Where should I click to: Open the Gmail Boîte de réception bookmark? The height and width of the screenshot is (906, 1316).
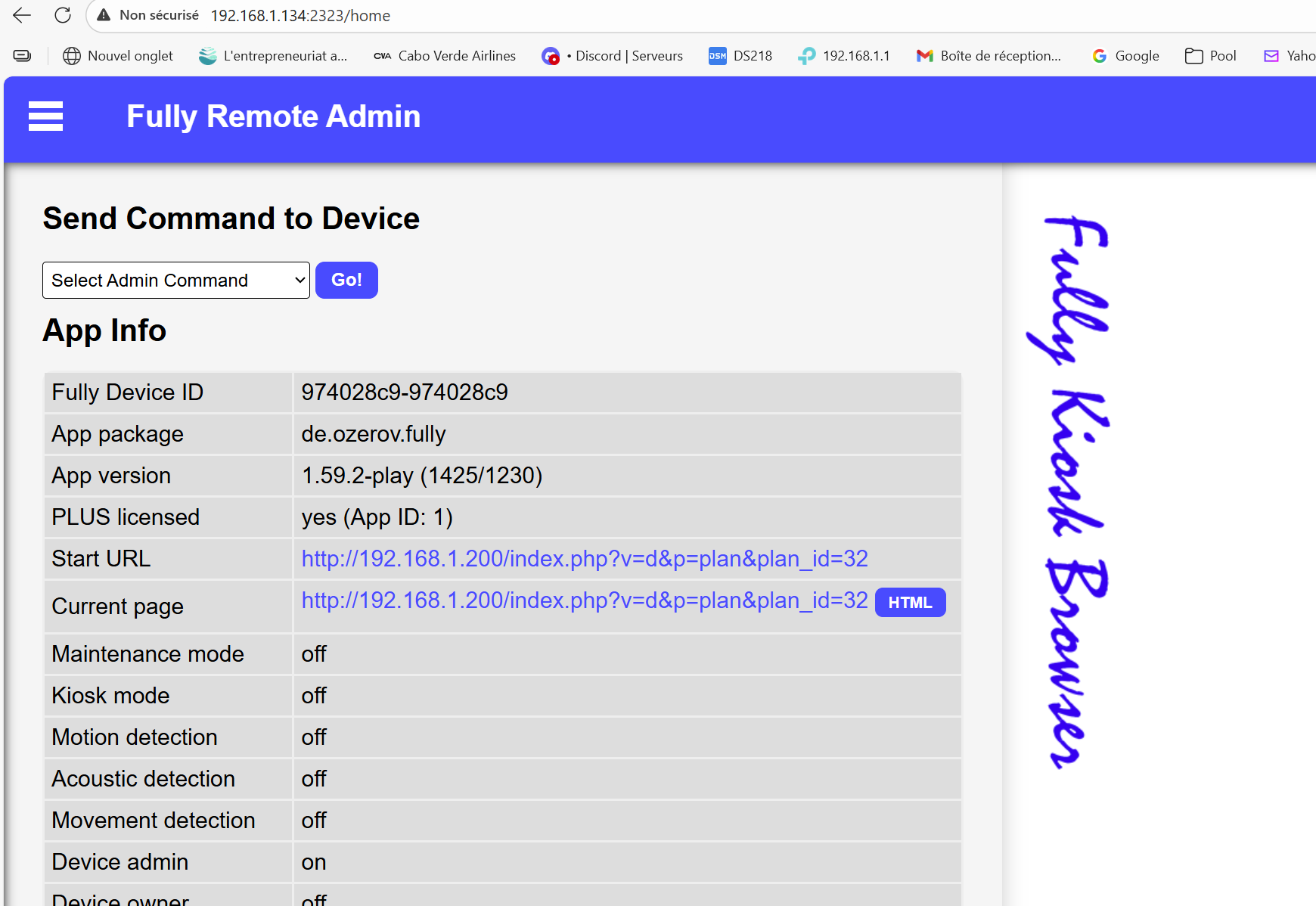pos(989,56)
